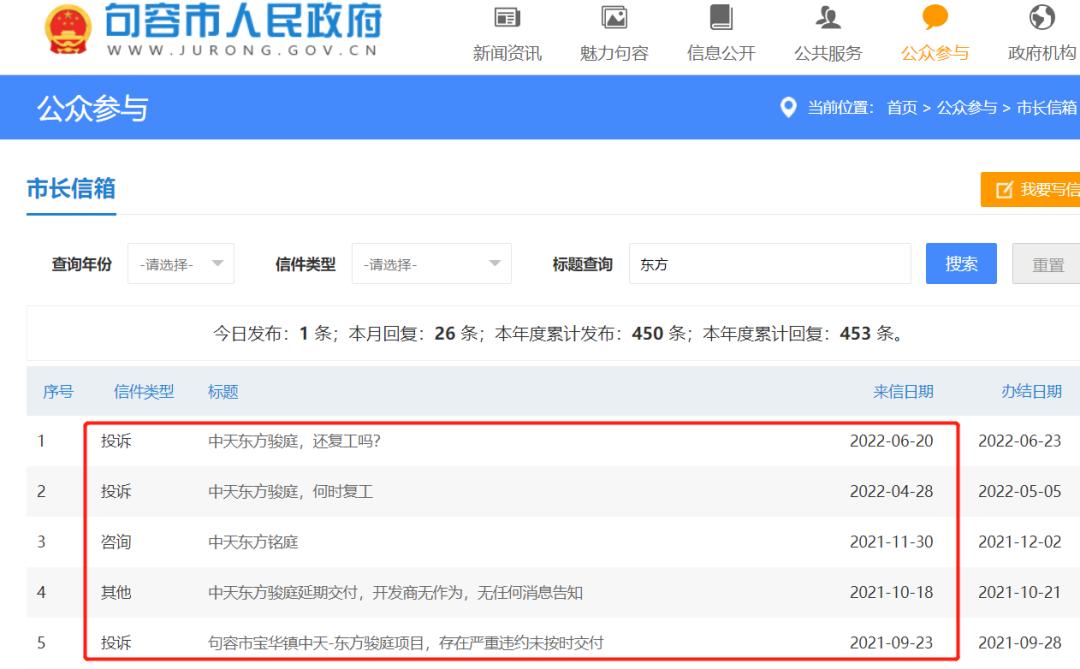Open the 新闻资讯 news document icon
The height and width of the screenshot is (669, 1080).
click(508, 19)
